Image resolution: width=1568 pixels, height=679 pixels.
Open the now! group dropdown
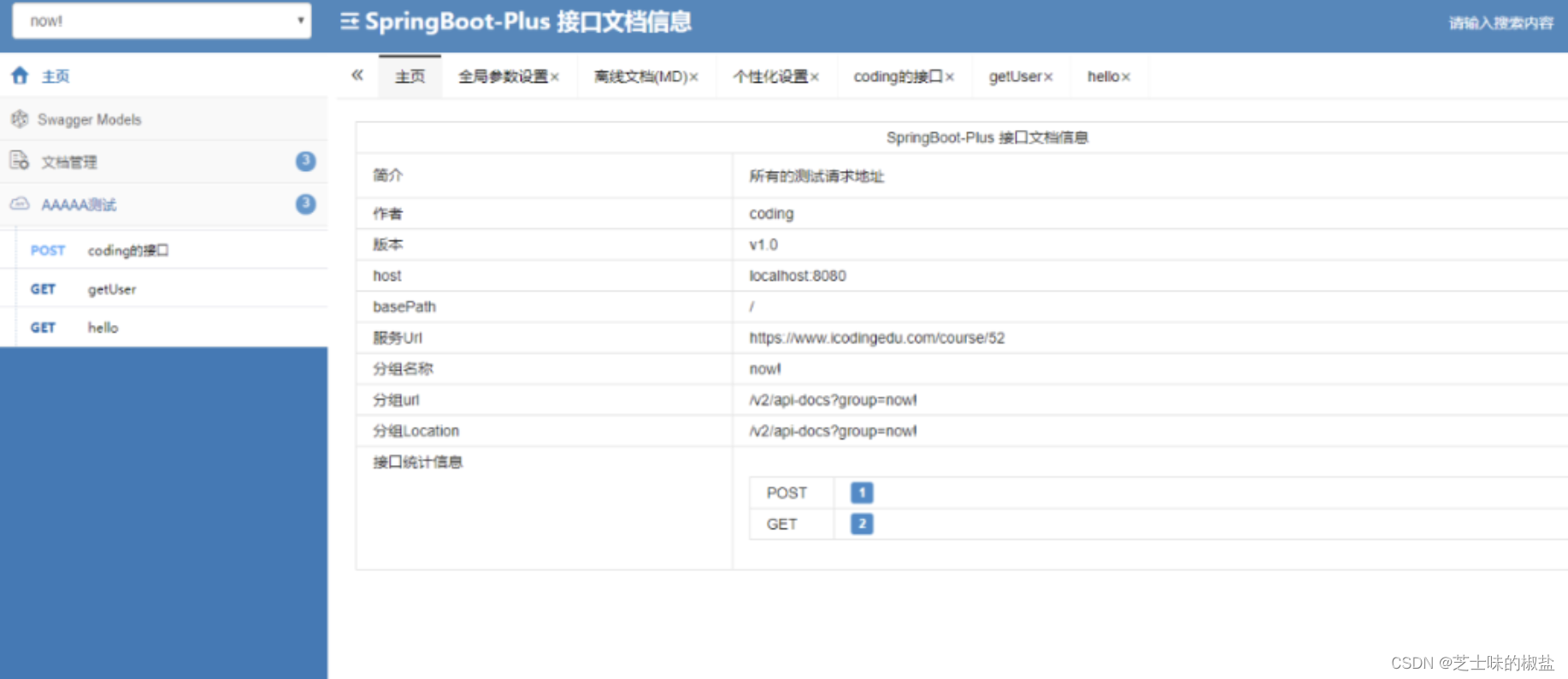tap(162, 21)
